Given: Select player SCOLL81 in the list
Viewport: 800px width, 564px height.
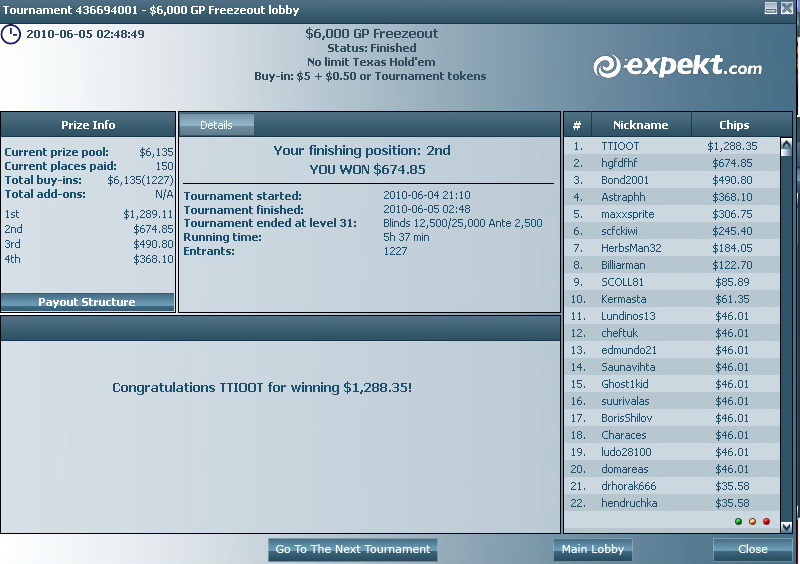Looking at the screenshot, I should coord(672,282).
